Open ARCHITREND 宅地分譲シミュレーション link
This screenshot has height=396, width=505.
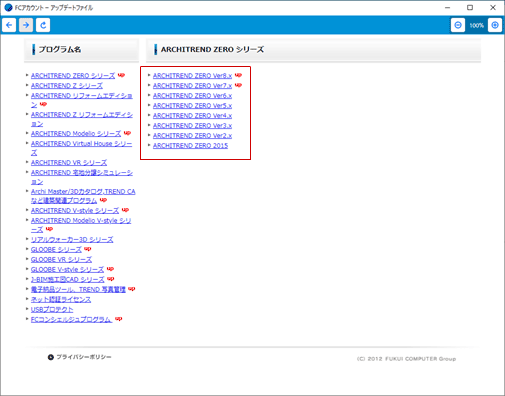(82, 177)
